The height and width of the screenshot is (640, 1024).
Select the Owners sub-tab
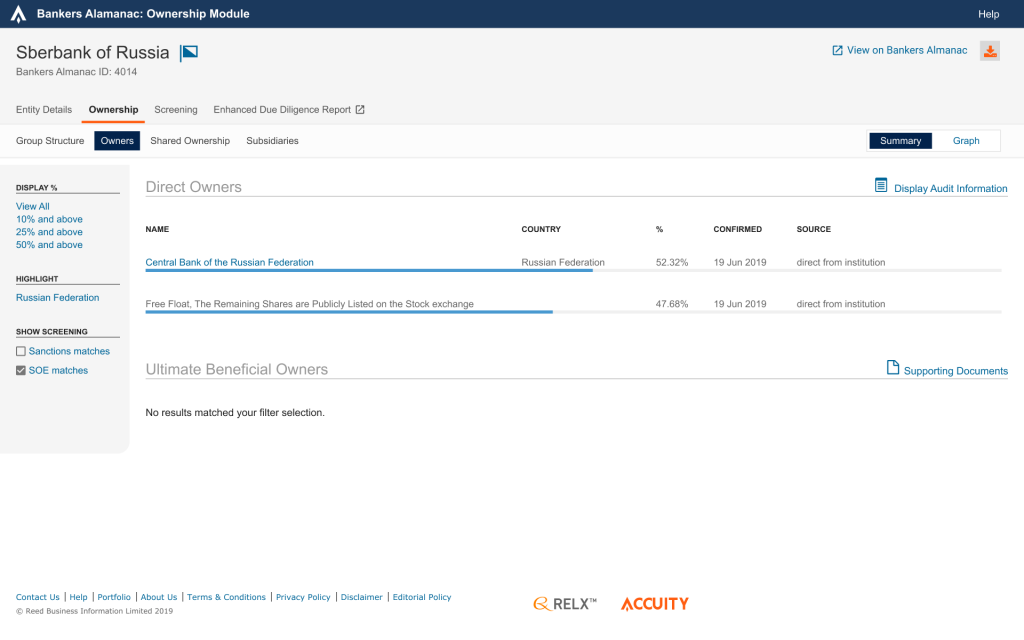[117, 141]
